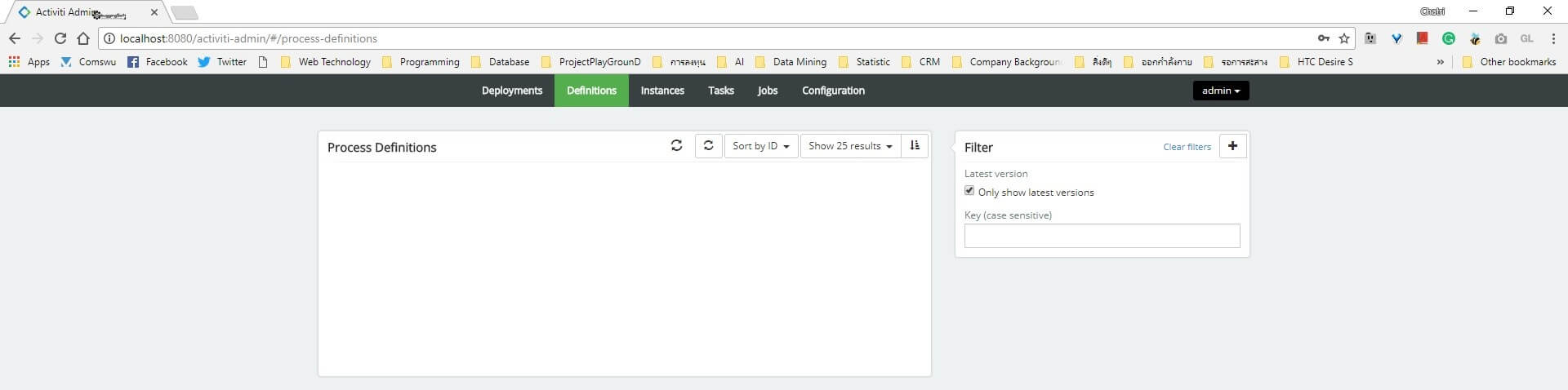
Task: Expand the Show 25 results dropdown
Action: pos(849,146)
